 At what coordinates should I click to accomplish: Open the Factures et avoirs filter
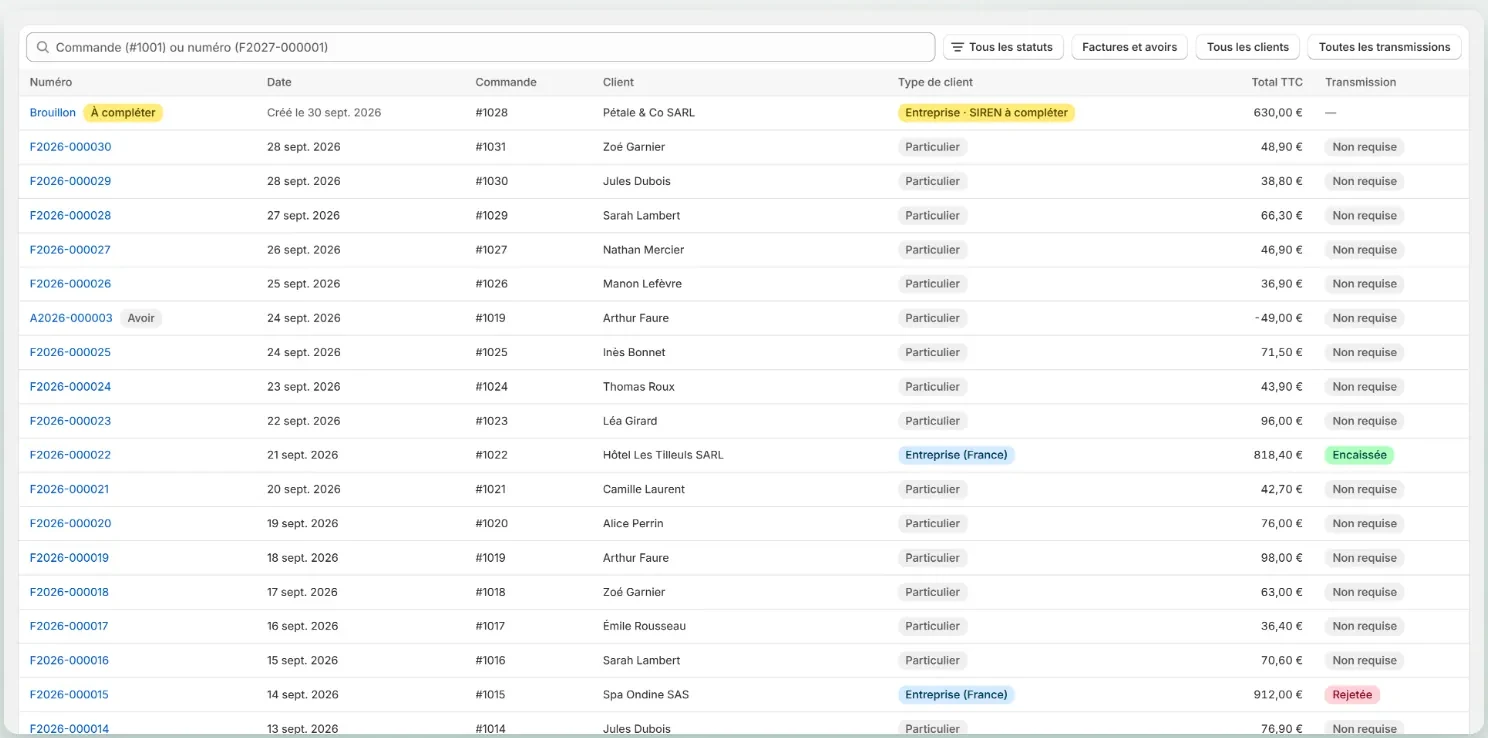1129,47
